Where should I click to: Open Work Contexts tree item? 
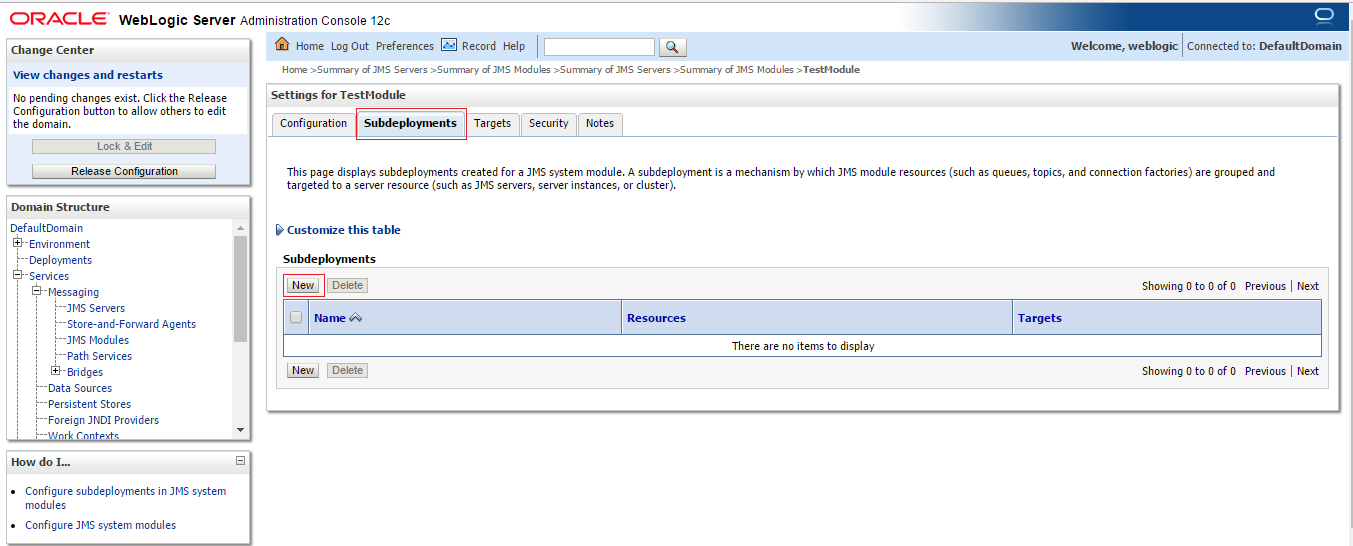coord(83,436)
